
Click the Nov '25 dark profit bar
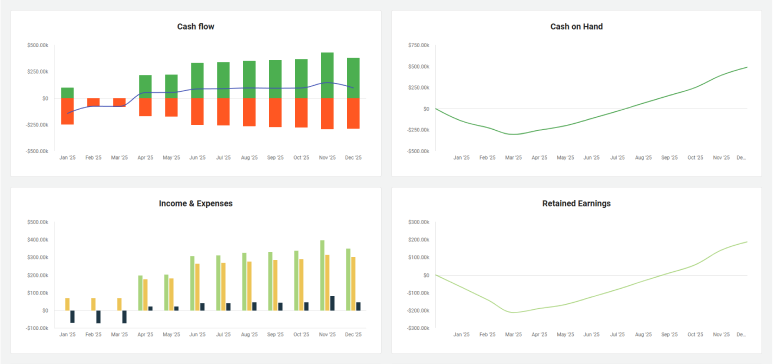(332, 303)
